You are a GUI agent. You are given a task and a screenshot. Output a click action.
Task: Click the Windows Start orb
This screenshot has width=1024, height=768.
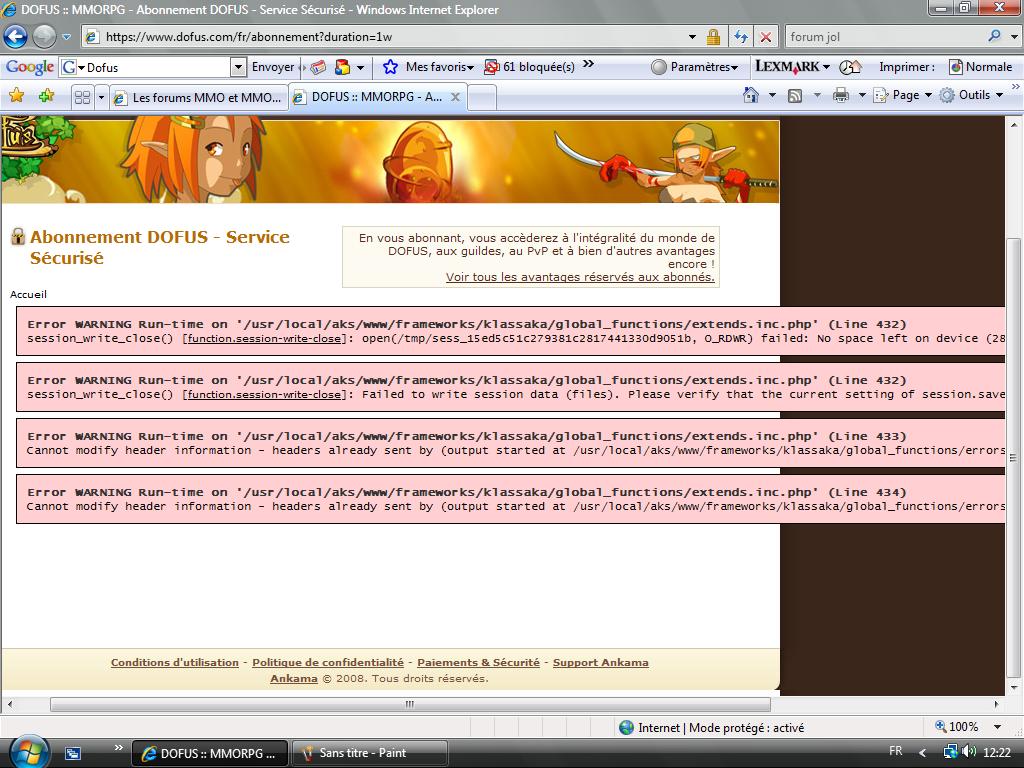(x=27, y=752)
